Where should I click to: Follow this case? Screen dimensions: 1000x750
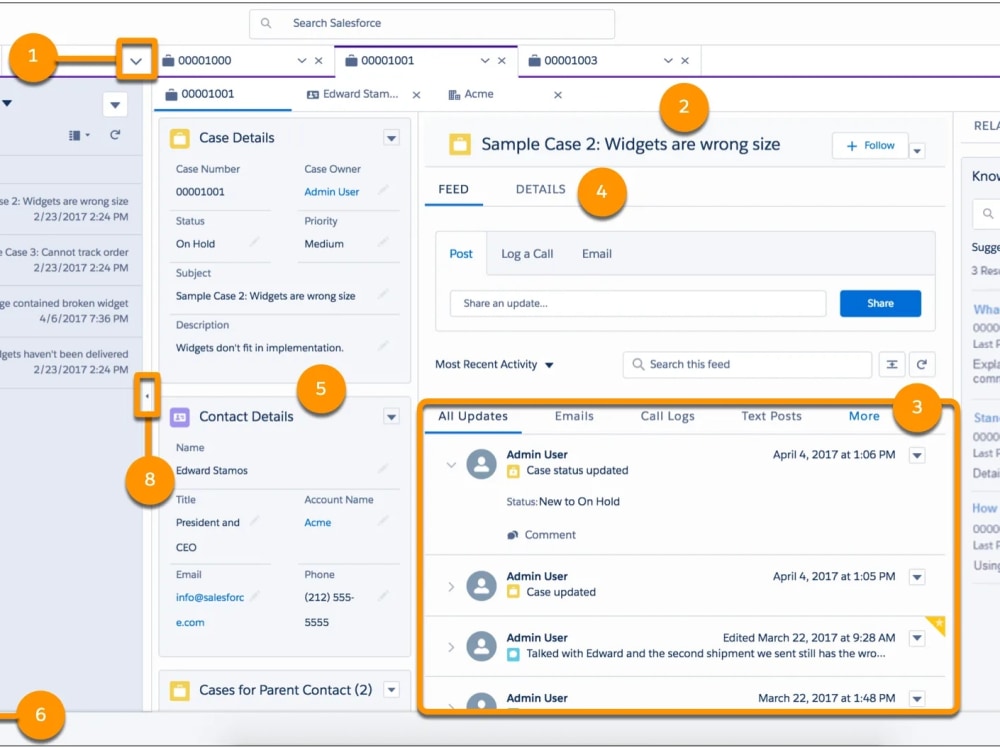coord(869,145)
